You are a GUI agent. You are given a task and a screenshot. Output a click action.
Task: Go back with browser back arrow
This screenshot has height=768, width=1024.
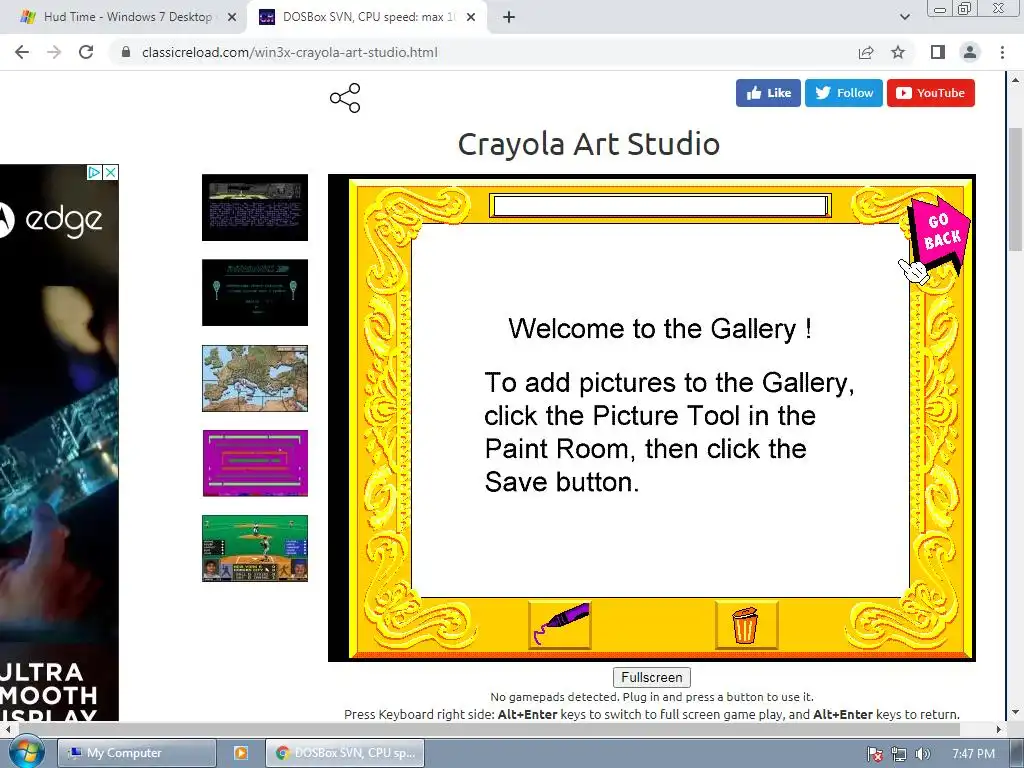pos(22,52)
